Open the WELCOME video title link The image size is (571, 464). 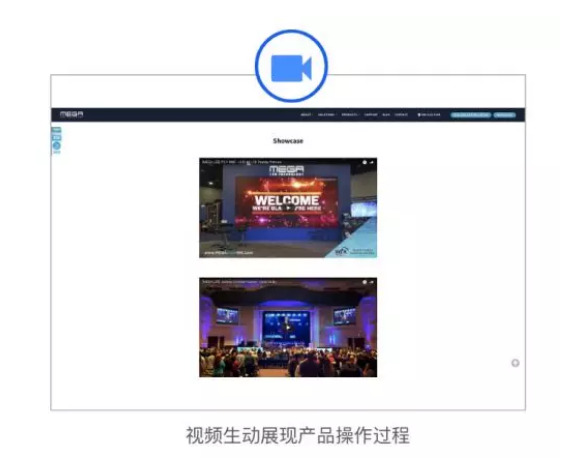(242, 162)
